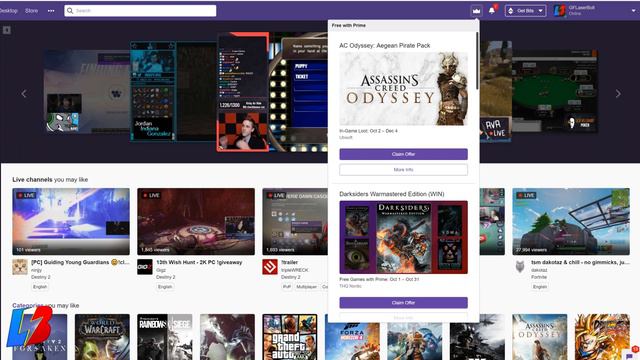Screen dimensions: 640x360
Task: Open the Get Bits dropdown
Action: (525, 11)
